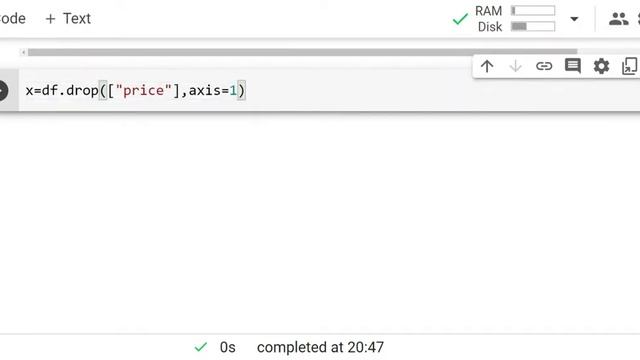Move cell up with arrow icon
Viewport: 640px width, 360px height.
coord(487,66)
